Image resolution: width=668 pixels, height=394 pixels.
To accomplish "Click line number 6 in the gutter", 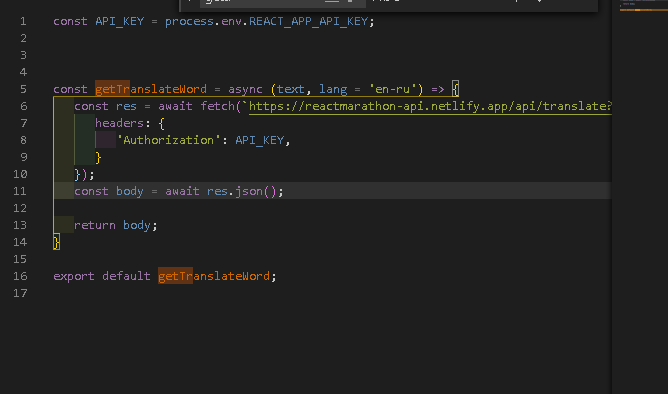I will point(23,106).
